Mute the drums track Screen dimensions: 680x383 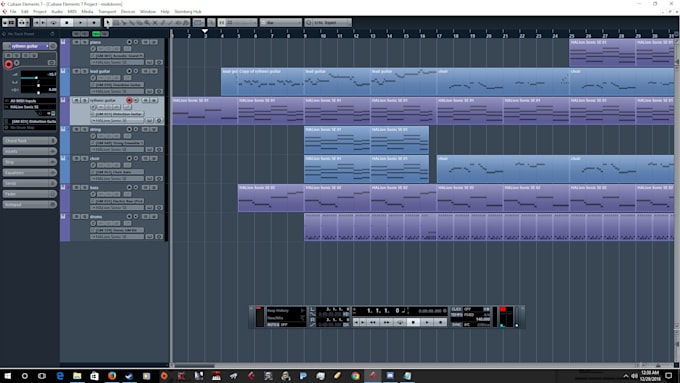pyautogui.click(x=76, y=216)
